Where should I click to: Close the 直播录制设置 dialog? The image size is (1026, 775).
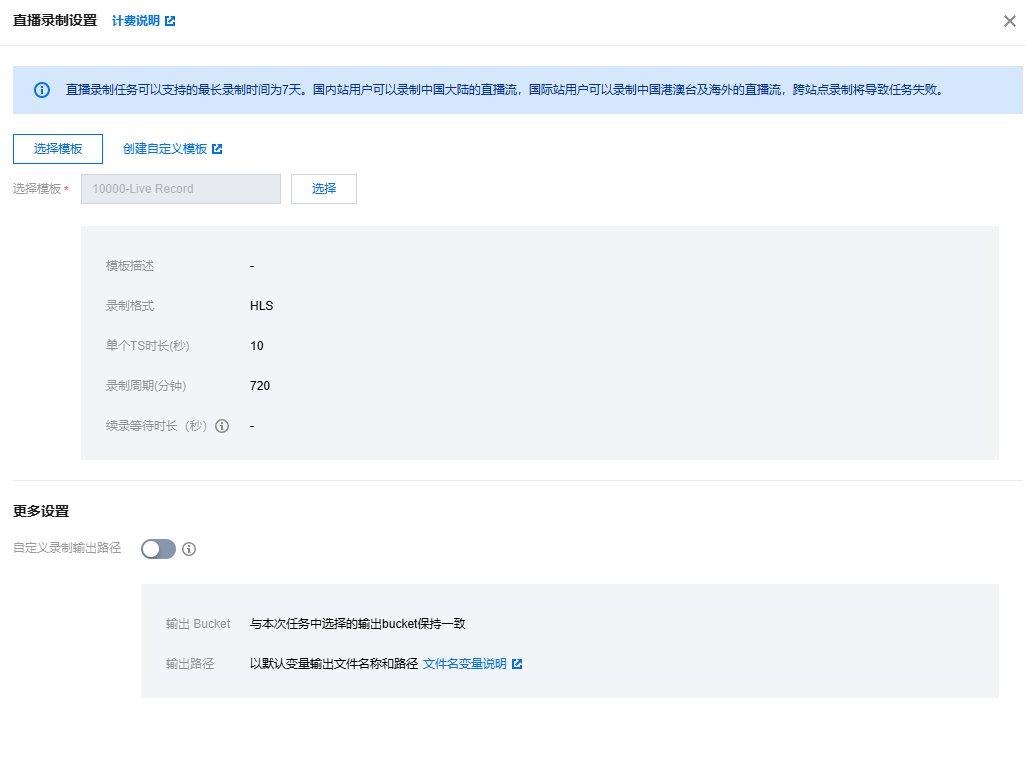(x=1009, y=21)
